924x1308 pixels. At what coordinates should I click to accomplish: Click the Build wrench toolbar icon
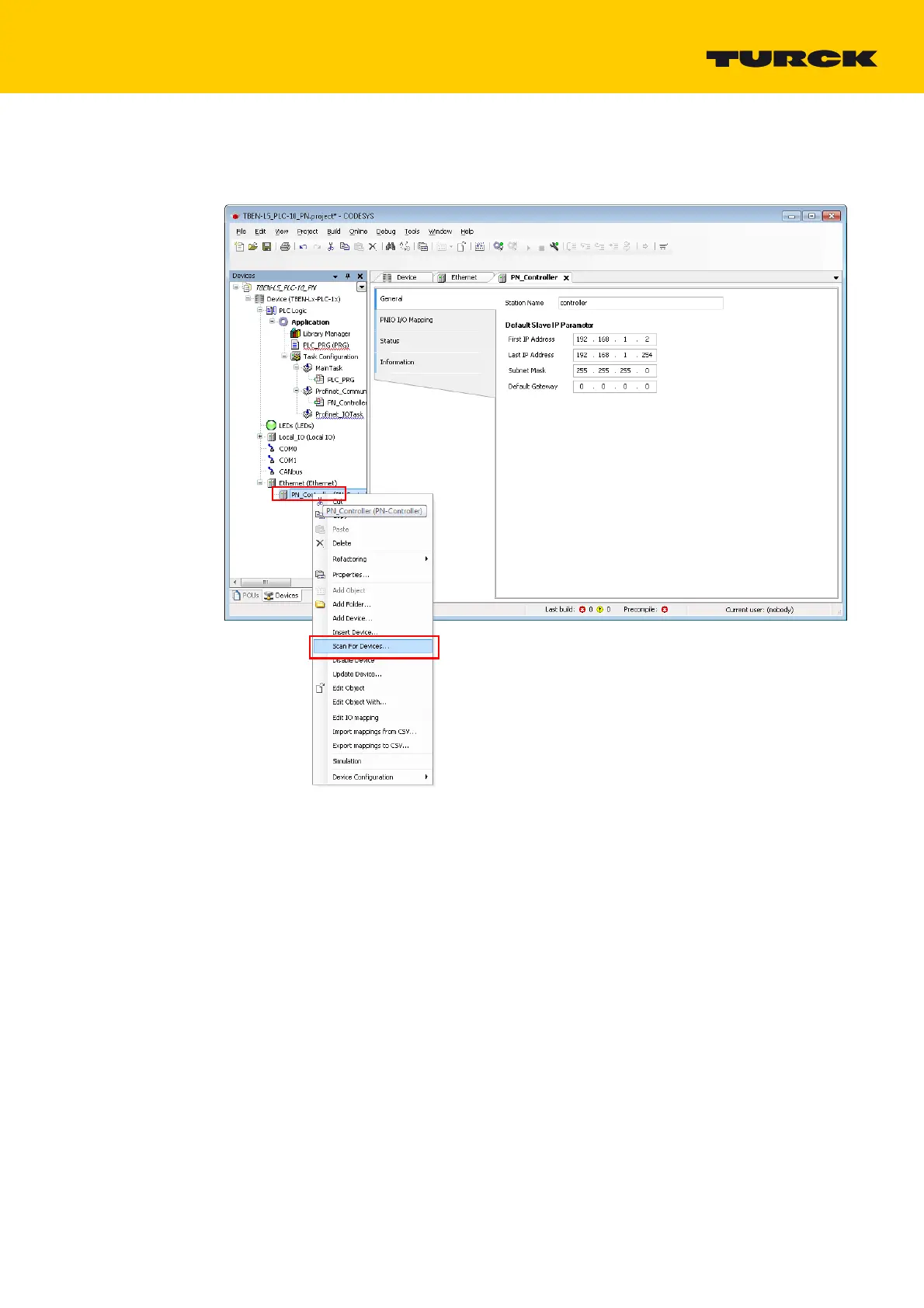(554, 247)
